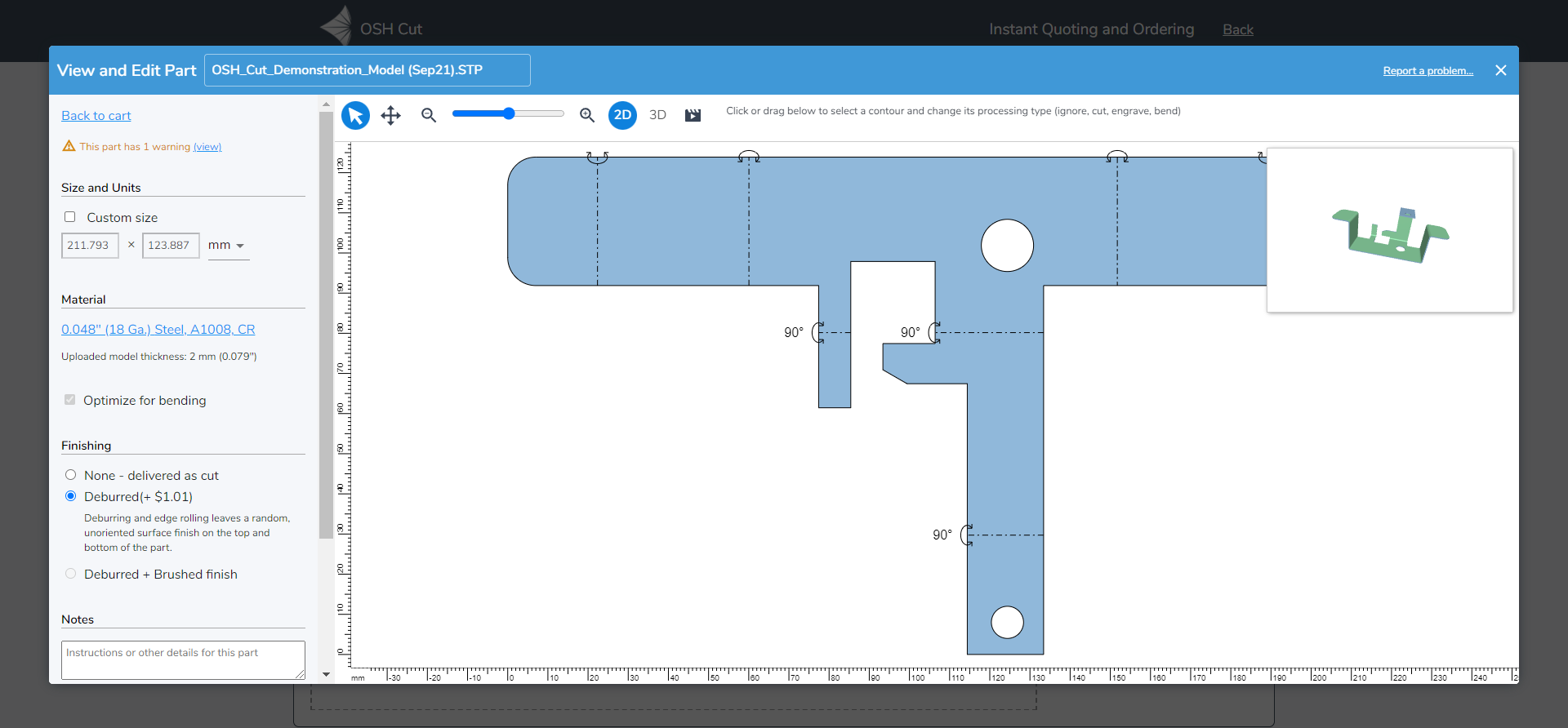Click the Back to cart link
Screen dimensions: 1568x728
point(96,116)
